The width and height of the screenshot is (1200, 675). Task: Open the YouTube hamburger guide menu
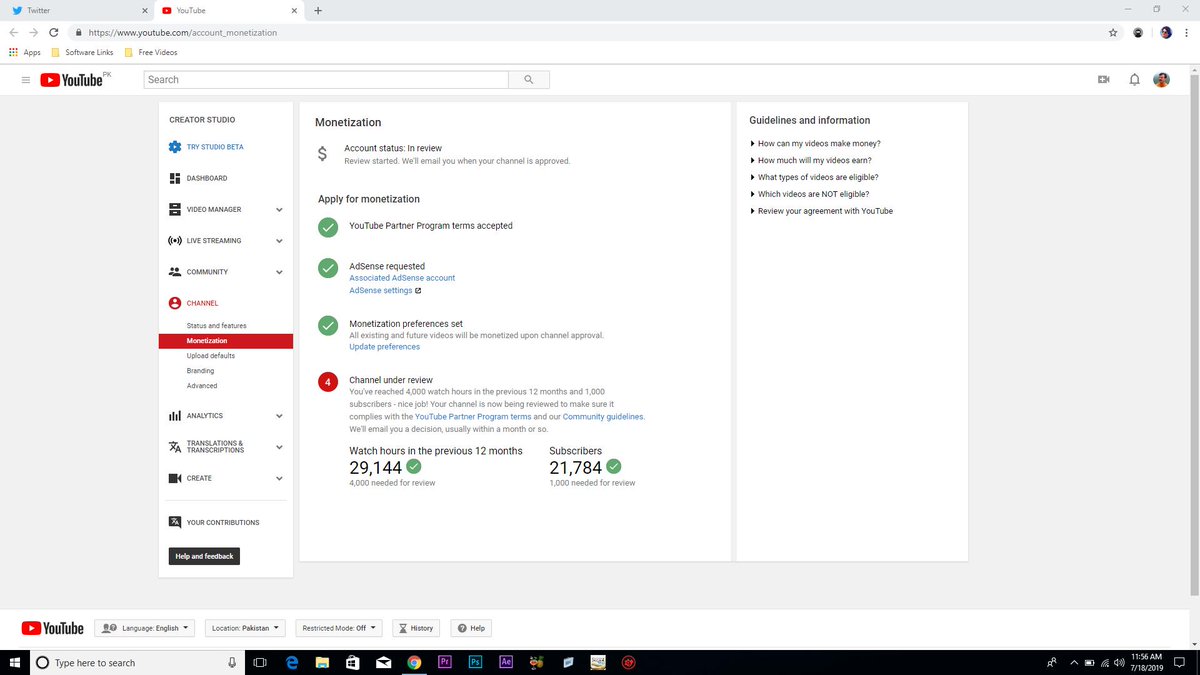pos(26,80)
